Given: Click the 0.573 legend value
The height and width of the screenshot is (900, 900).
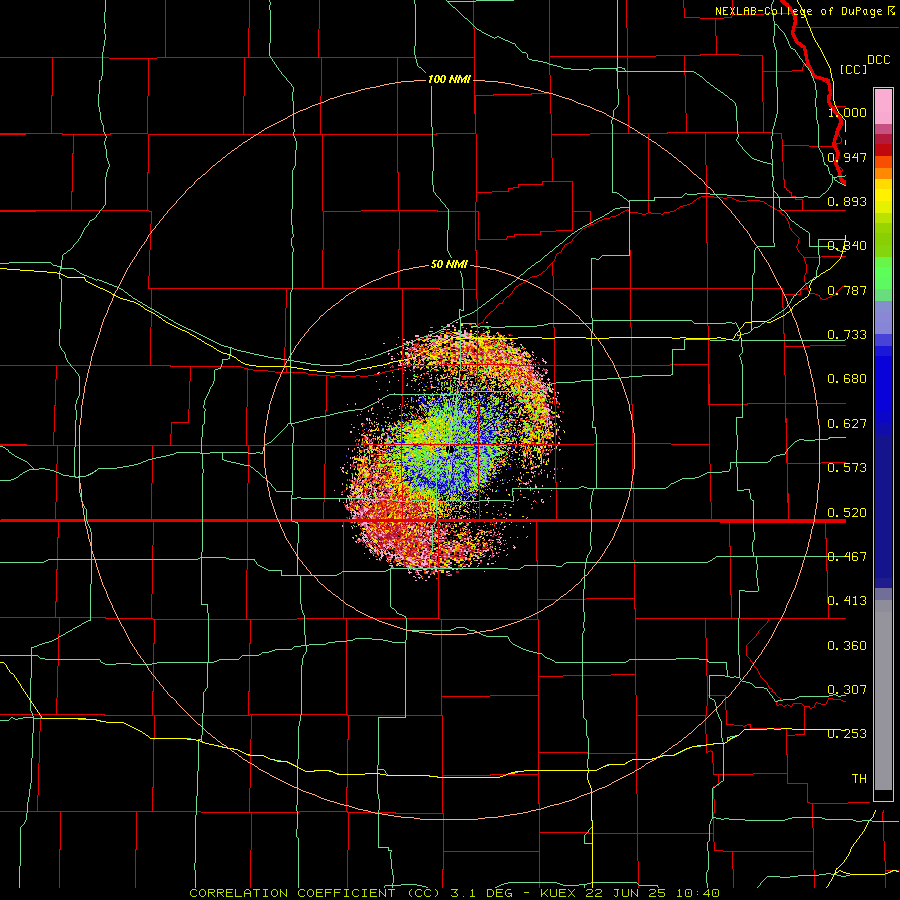Looking at the screenshot, I should pos(847,468).
